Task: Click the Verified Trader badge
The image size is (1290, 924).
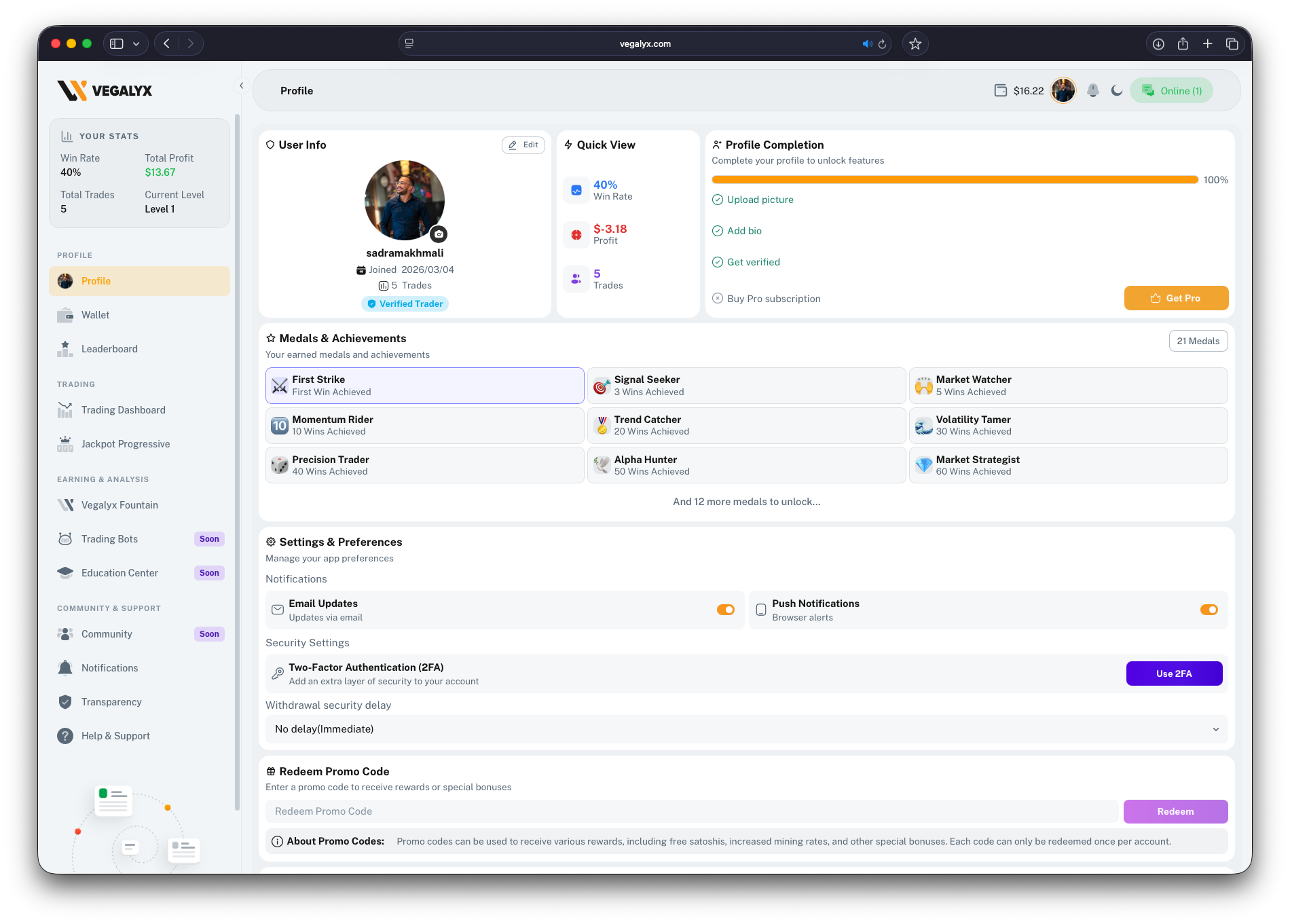Action: click(405, 303)
